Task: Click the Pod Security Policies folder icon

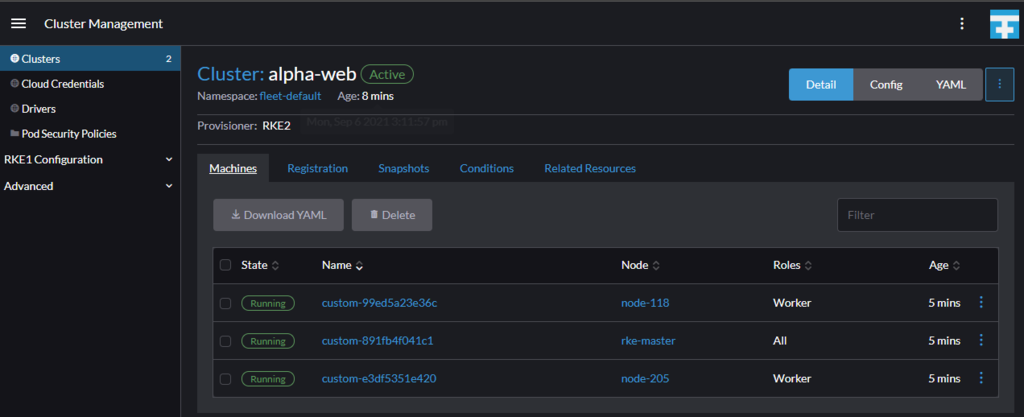Action: (14, 133)
